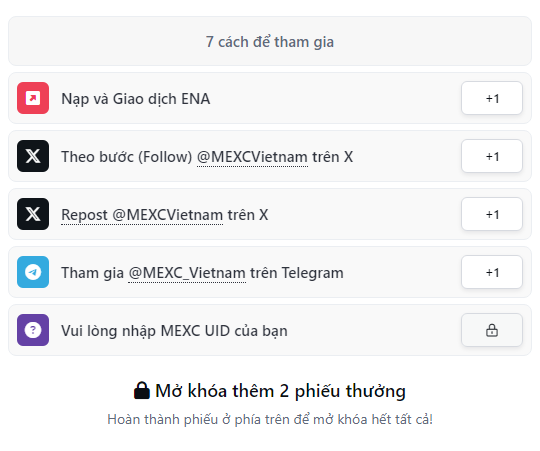Click the purple question mark icon
This screenshot has width=540, height=451.
pos(33,330)
